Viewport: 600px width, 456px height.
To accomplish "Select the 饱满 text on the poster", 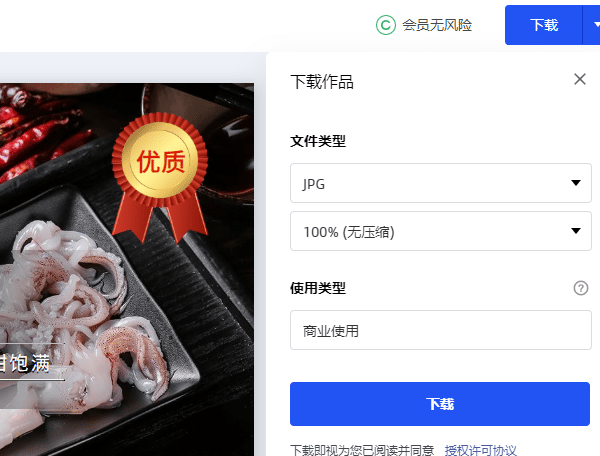I will coord(30,363).
